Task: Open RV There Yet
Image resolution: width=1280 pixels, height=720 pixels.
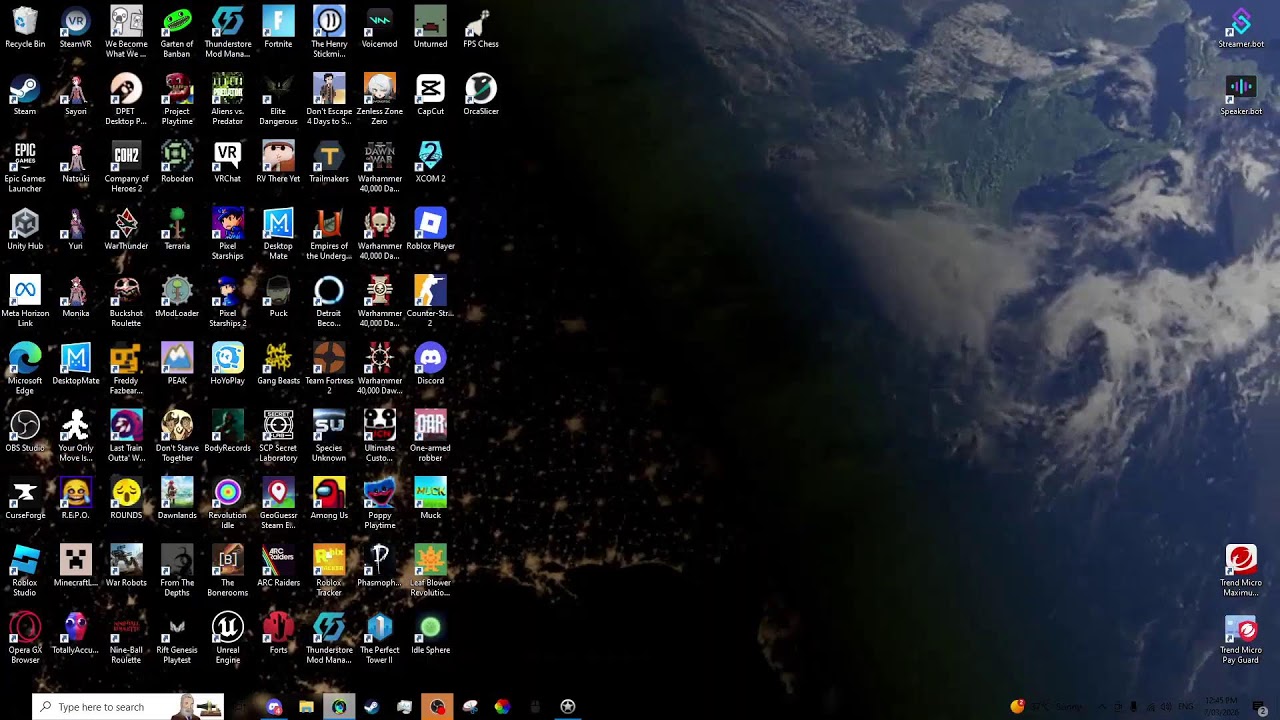Action: click(x=278, y=162)
